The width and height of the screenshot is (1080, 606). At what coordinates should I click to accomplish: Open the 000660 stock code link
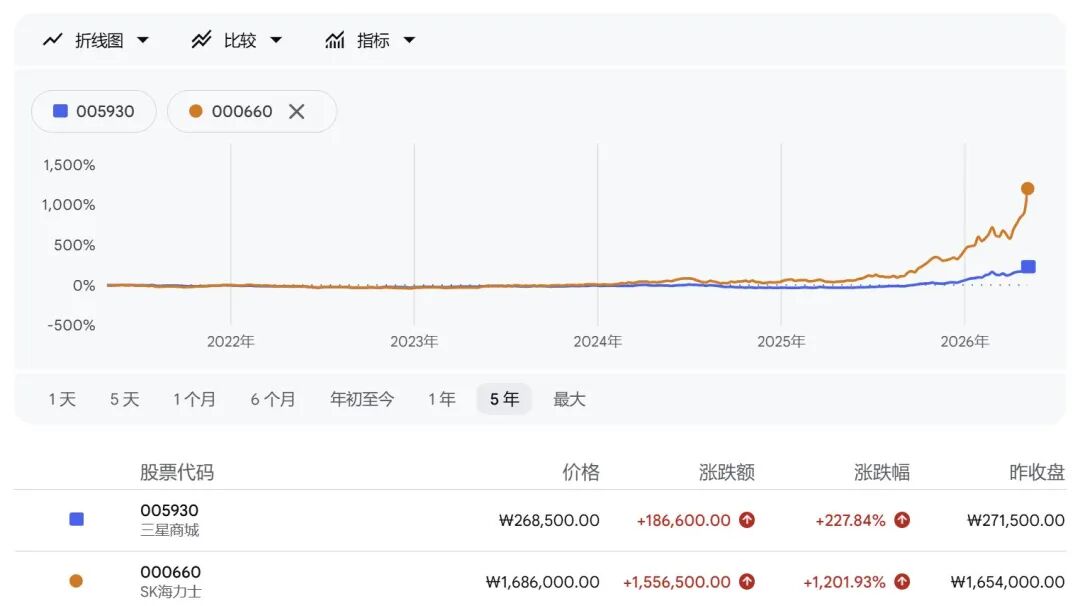pyautogui.click(x=171, y=572)
